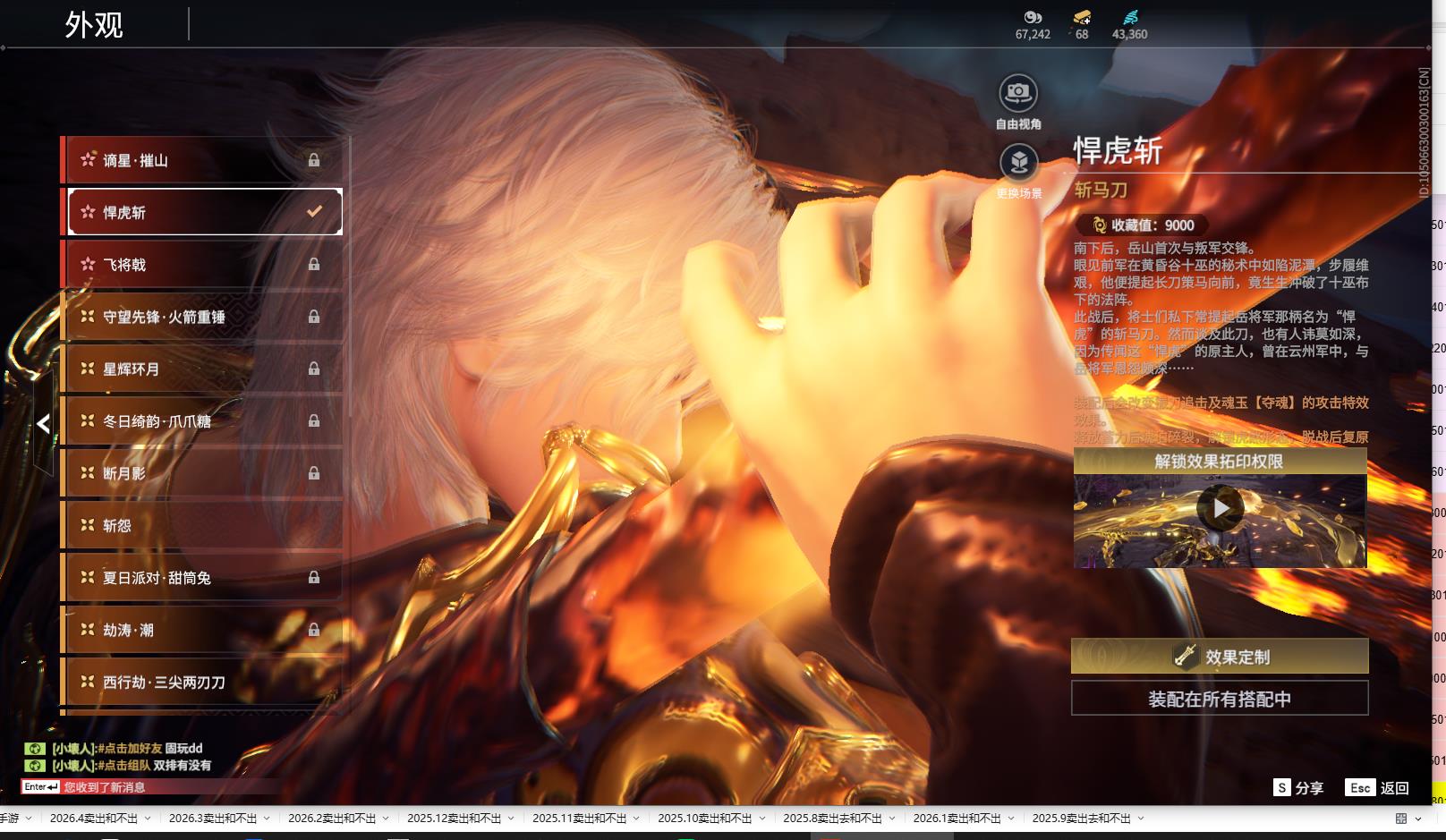Play the skin effect preview video
Screen dimensions: 1446x840
(x=1220, y=508)
